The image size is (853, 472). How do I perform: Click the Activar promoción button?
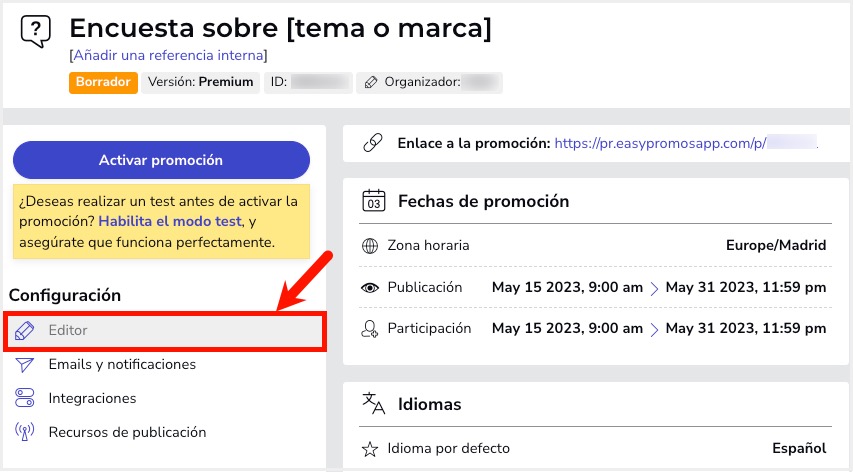click(161, 160)
